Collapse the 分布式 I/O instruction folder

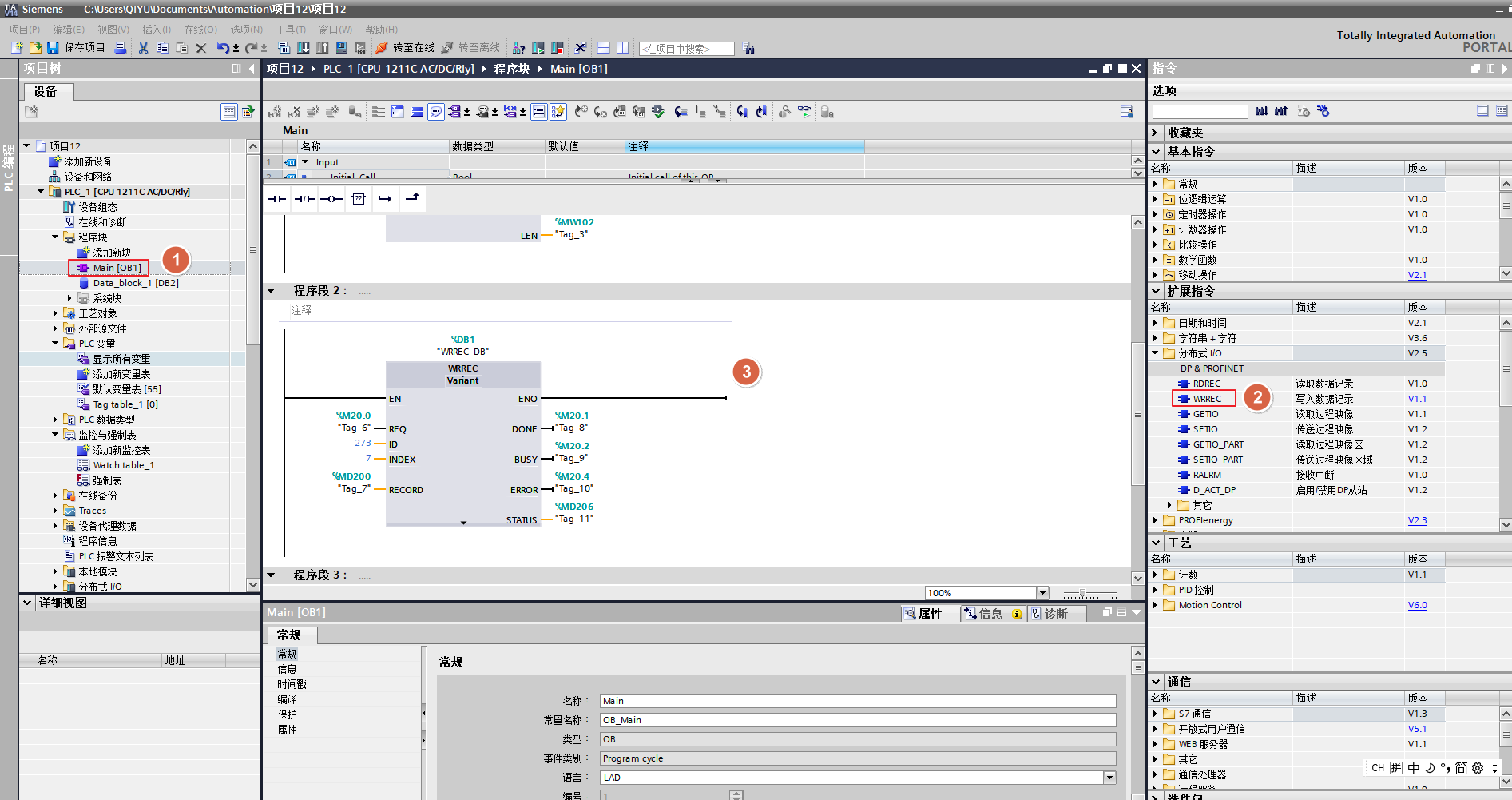(1155, 353)
